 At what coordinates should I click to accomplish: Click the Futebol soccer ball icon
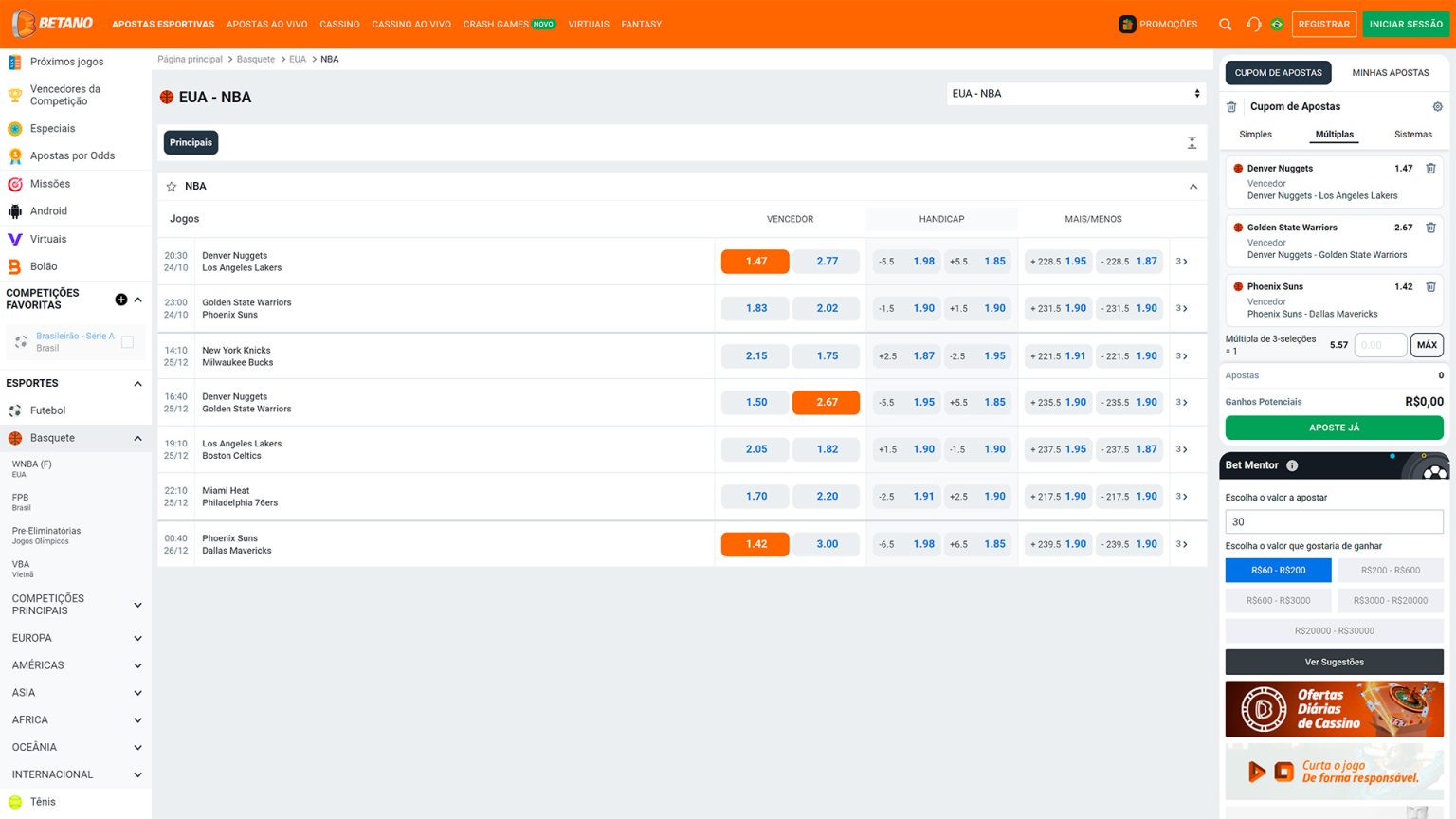pos(15,410)
